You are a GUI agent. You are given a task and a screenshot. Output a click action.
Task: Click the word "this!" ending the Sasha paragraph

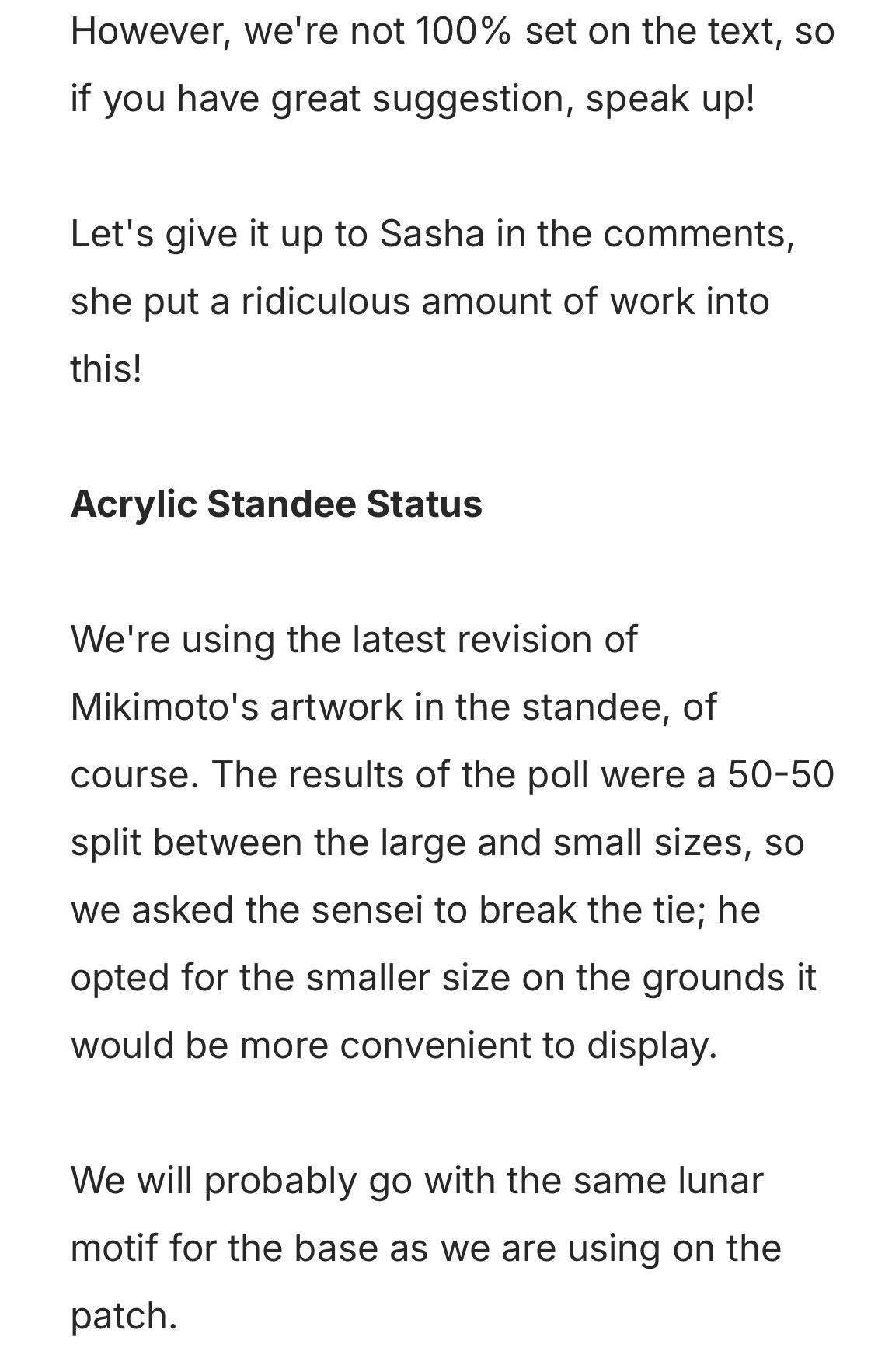[x=106, y=368]
